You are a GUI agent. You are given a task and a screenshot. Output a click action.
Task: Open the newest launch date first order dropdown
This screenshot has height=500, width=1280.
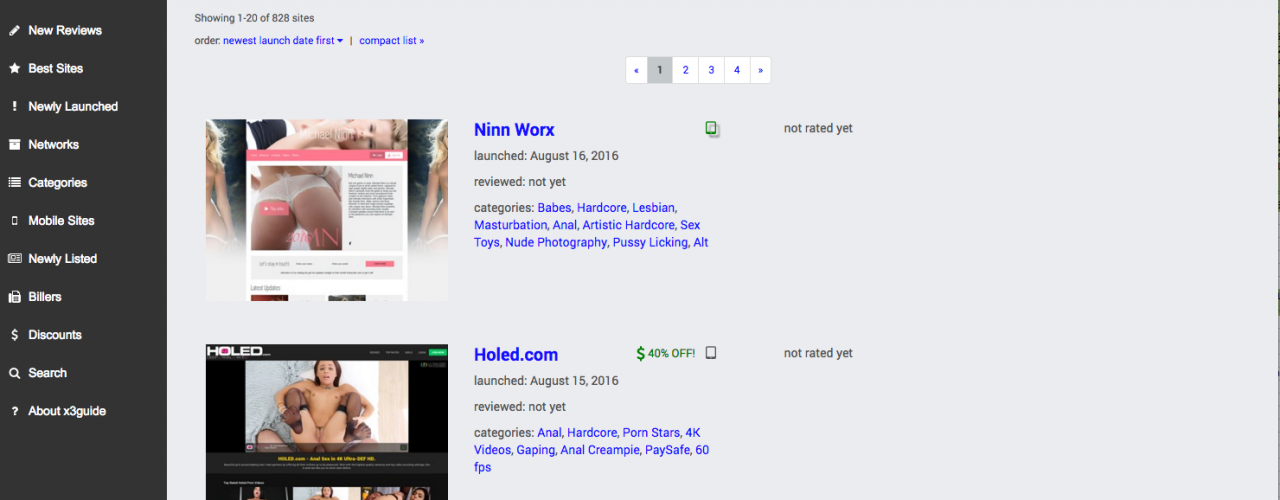(x=283, y=41)
